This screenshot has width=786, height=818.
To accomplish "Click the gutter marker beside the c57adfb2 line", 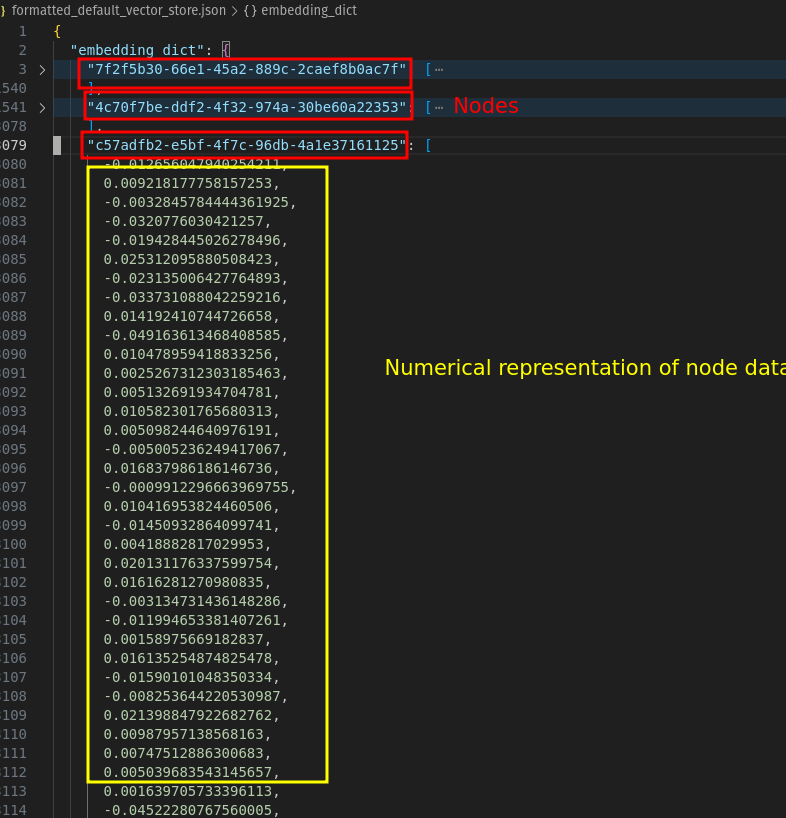I will click(57, 146).
